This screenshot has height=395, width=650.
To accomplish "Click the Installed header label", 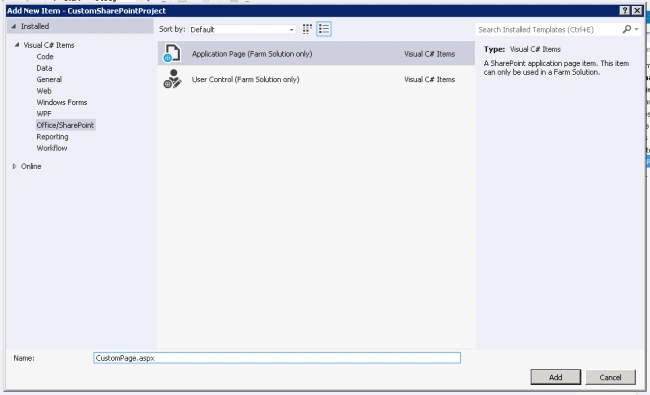I will (x=35, y=26).
